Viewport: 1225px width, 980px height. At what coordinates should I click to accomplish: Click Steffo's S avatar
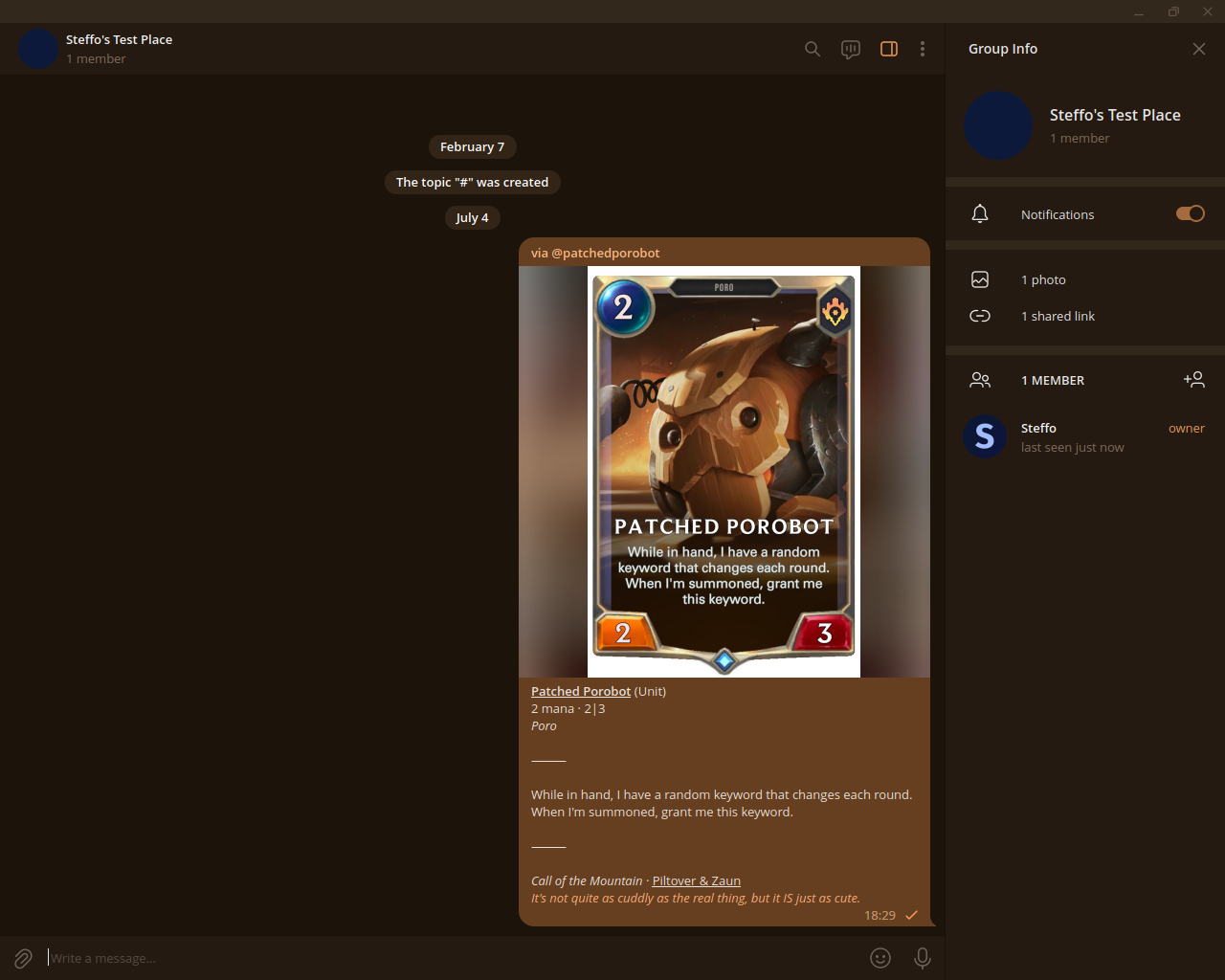[x=985, y=437]
